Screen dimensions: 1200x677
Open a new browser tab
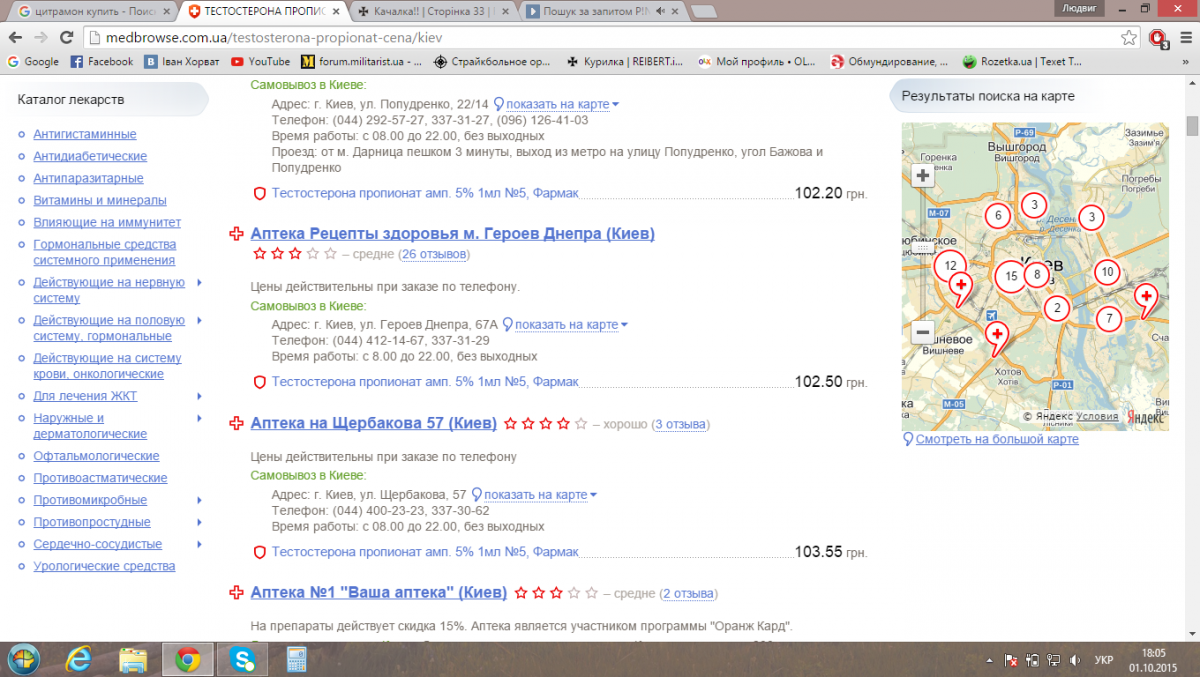[x=703, y=12]
